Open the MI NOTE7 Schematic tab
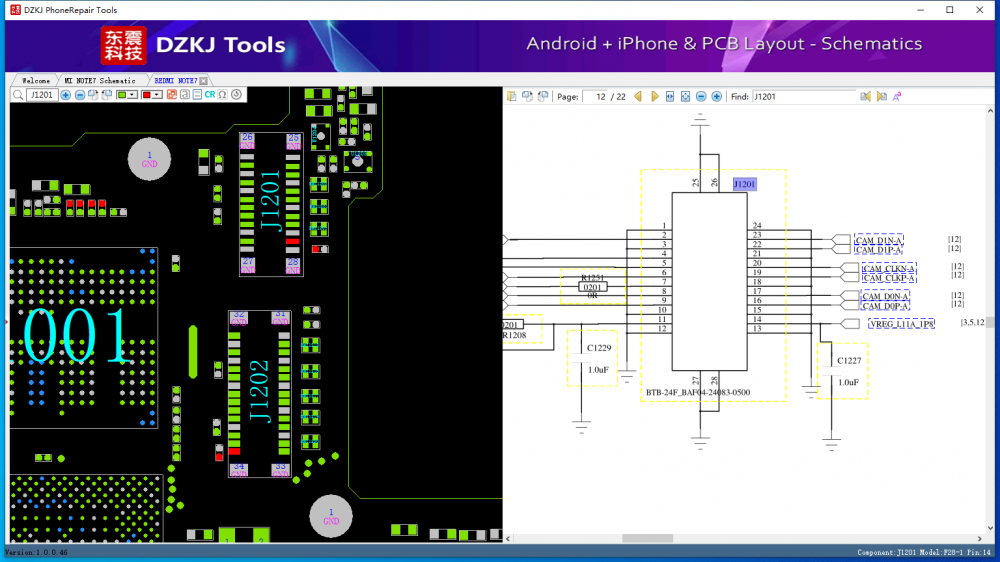 tap(100, 80)
